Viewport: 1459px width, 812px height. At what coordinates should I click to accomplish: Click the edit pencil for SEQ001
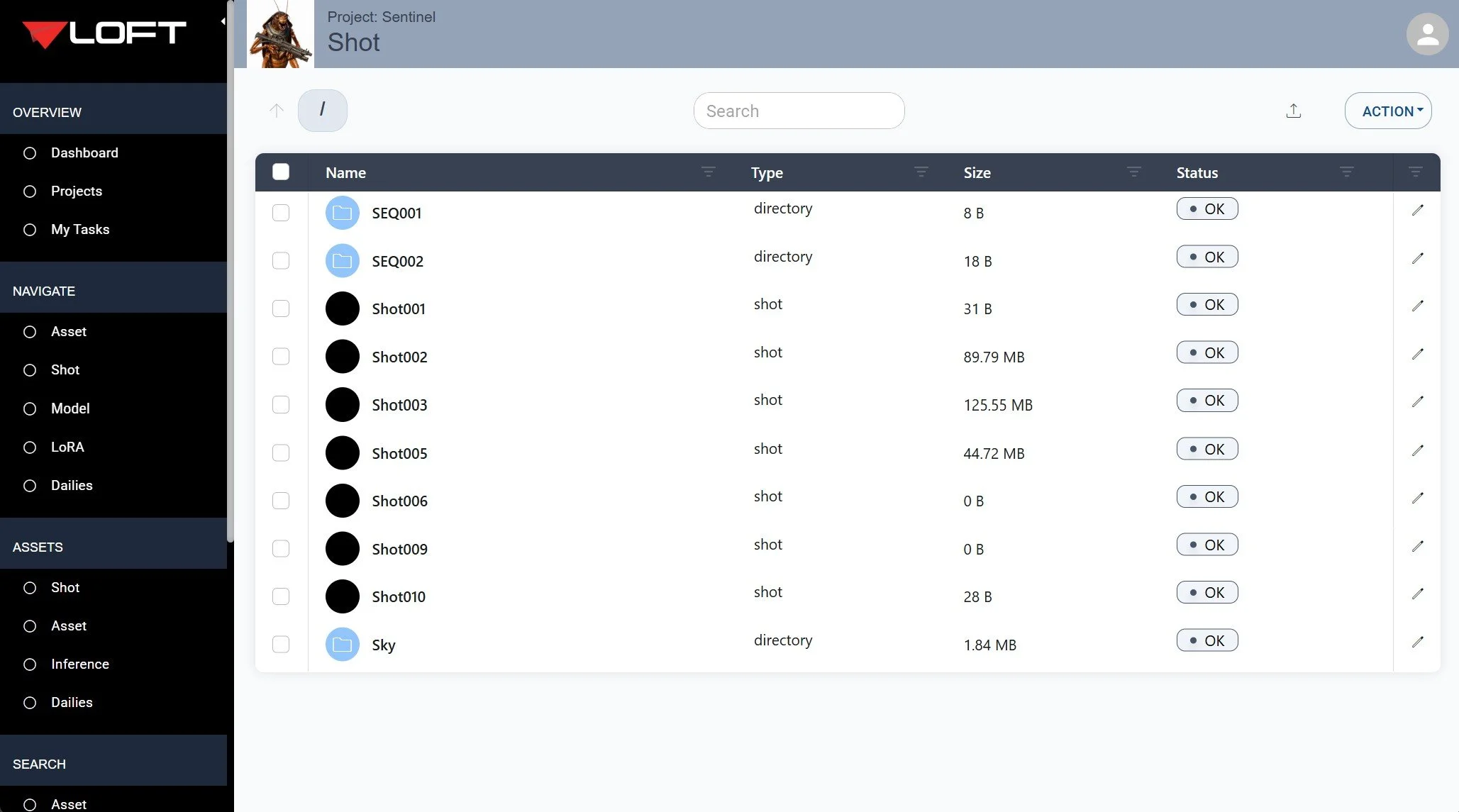coord(1417,210)
